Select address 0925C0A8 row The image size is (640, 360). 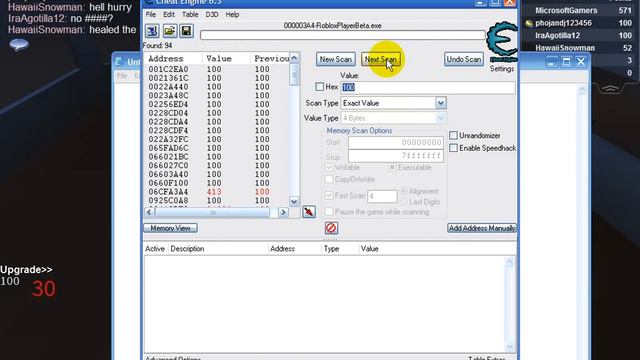pyautogui.click(x=216, y=201)
